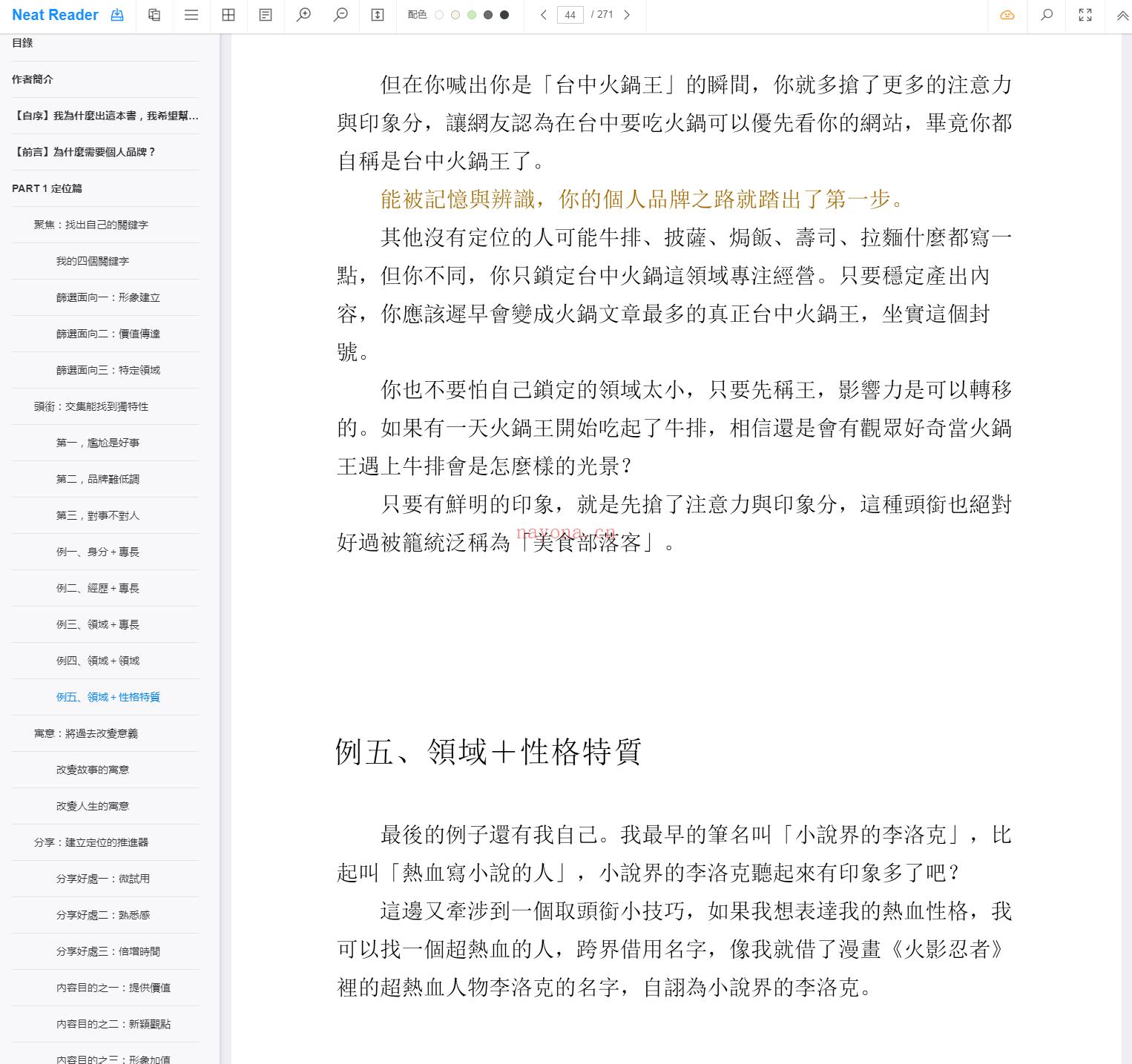Go to next page arrow
Screen dimensions: 1132x1064
click(x=628, y=15)
